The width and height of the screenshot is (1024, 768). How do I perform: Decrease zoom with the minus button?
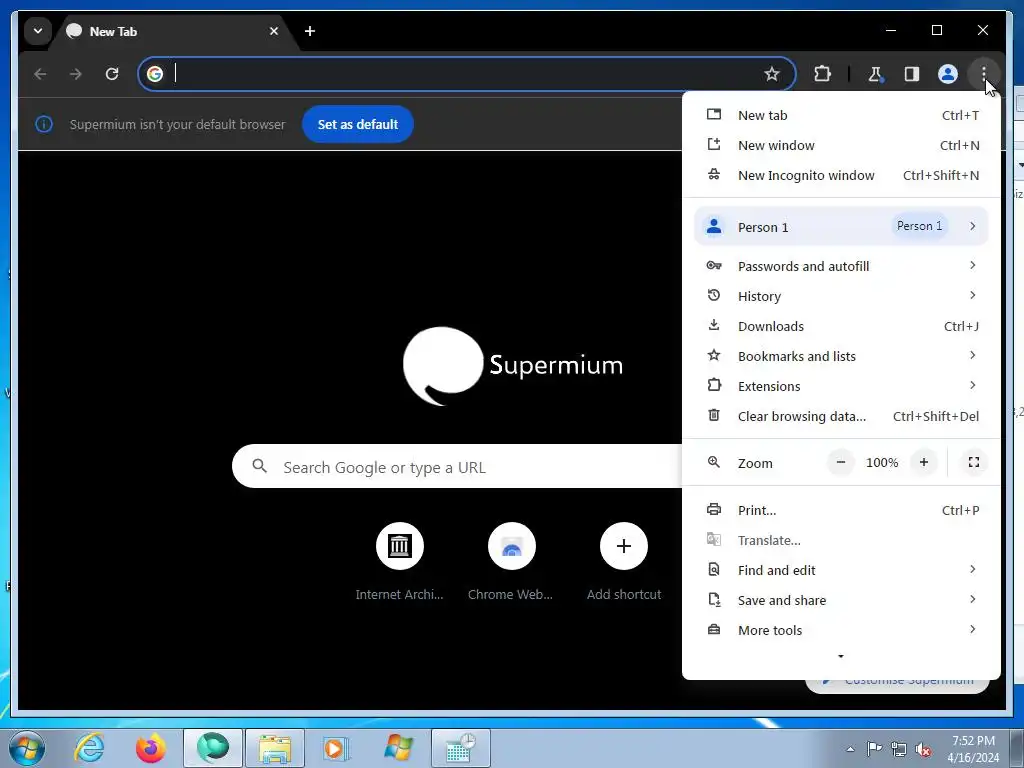[840, 462]
